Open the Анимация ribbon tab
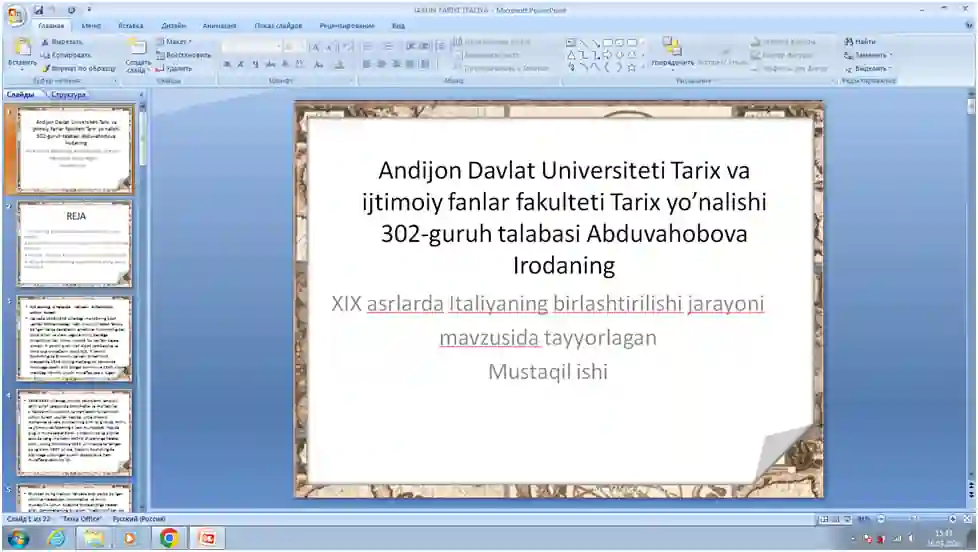The height and width of the screenshot is (552, 978). 220,26
